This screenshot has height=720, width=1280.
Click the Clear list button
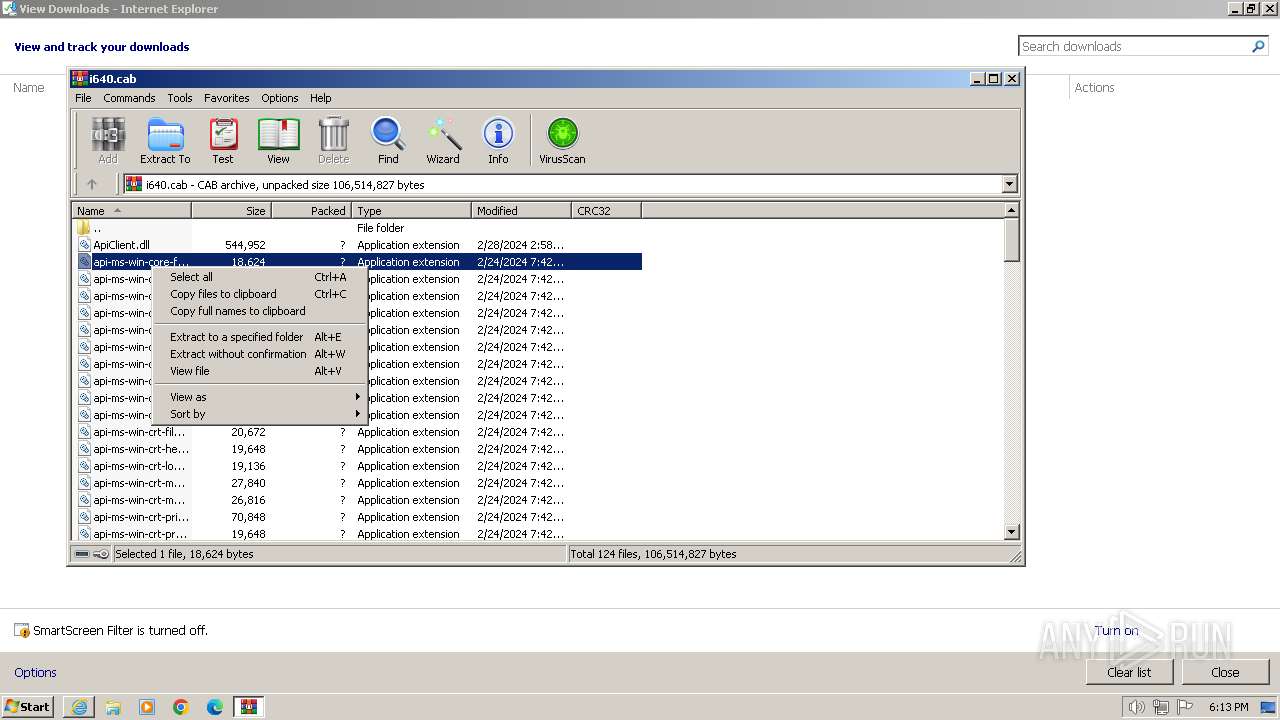click(x=1129, y=672)
